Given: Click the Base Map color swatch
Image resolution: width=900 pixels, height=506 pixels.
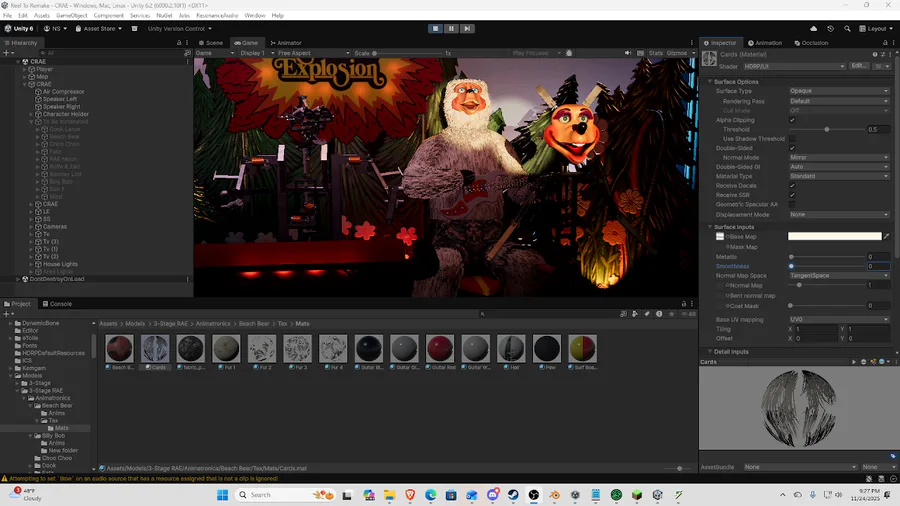Looking at the screenshot, I should pyautogui.click(x=835, y=236).
